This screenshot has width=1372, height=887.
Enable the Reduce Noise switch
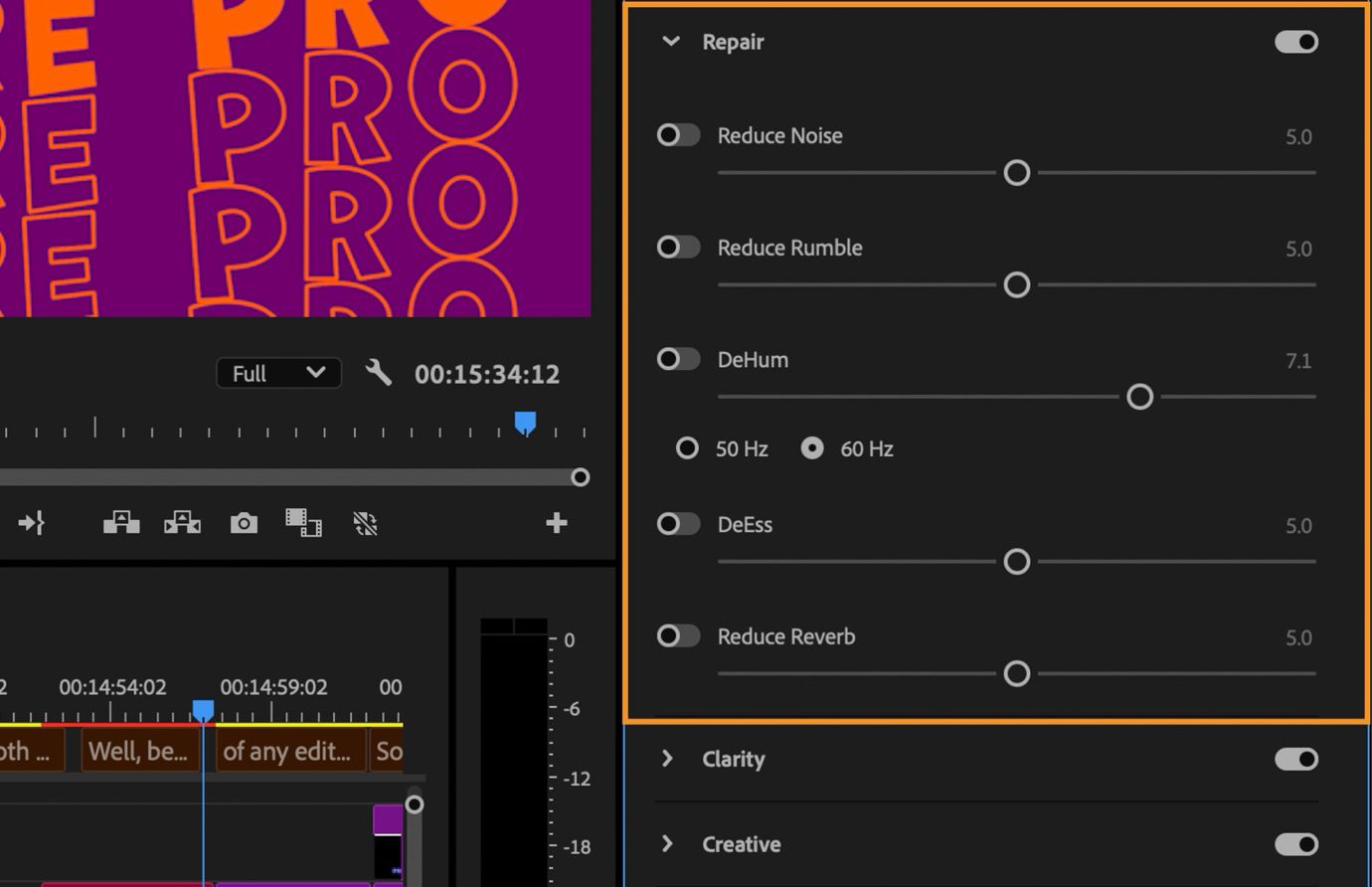[x=678, y=135]
